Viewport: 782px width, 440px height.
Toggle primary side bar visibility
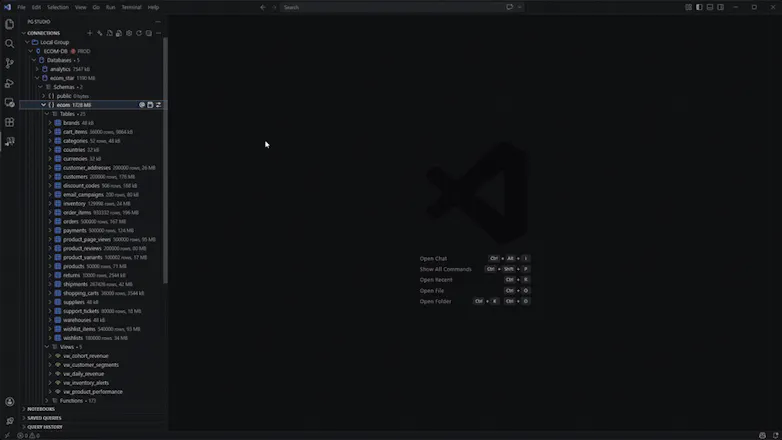[x=699, y=7]
